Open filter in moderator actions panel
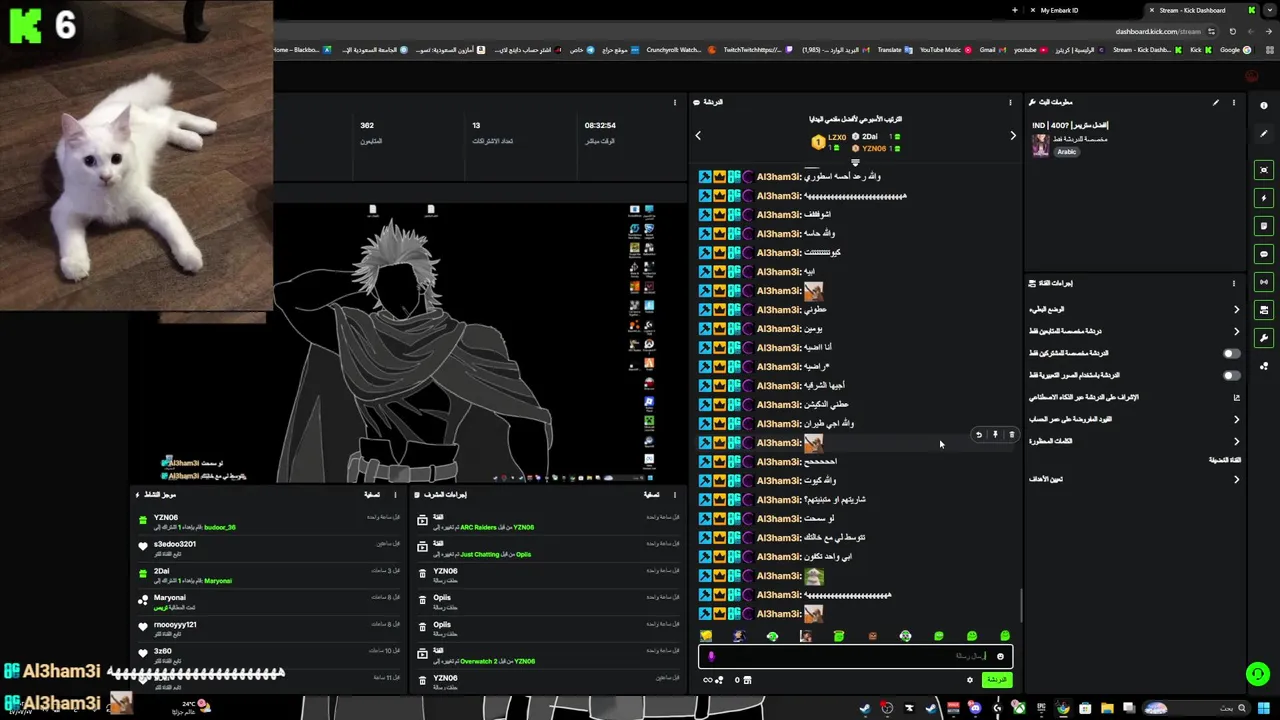The image size is (1280, 720). pos(651,495)
